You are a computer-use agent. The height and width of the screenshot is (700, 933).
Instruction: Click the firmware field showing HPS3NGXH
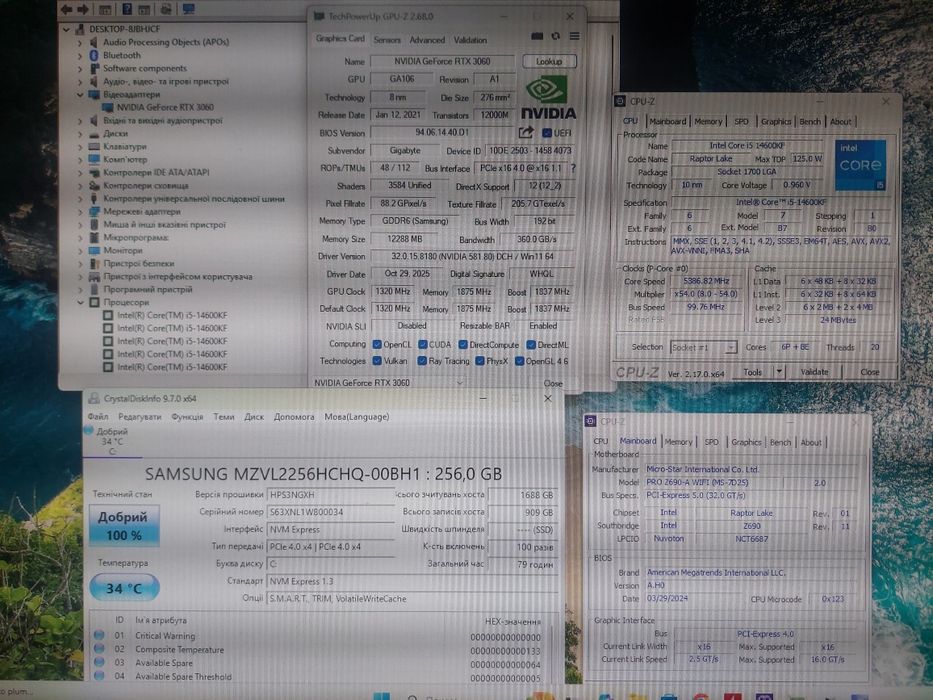(x=330, y=495)
